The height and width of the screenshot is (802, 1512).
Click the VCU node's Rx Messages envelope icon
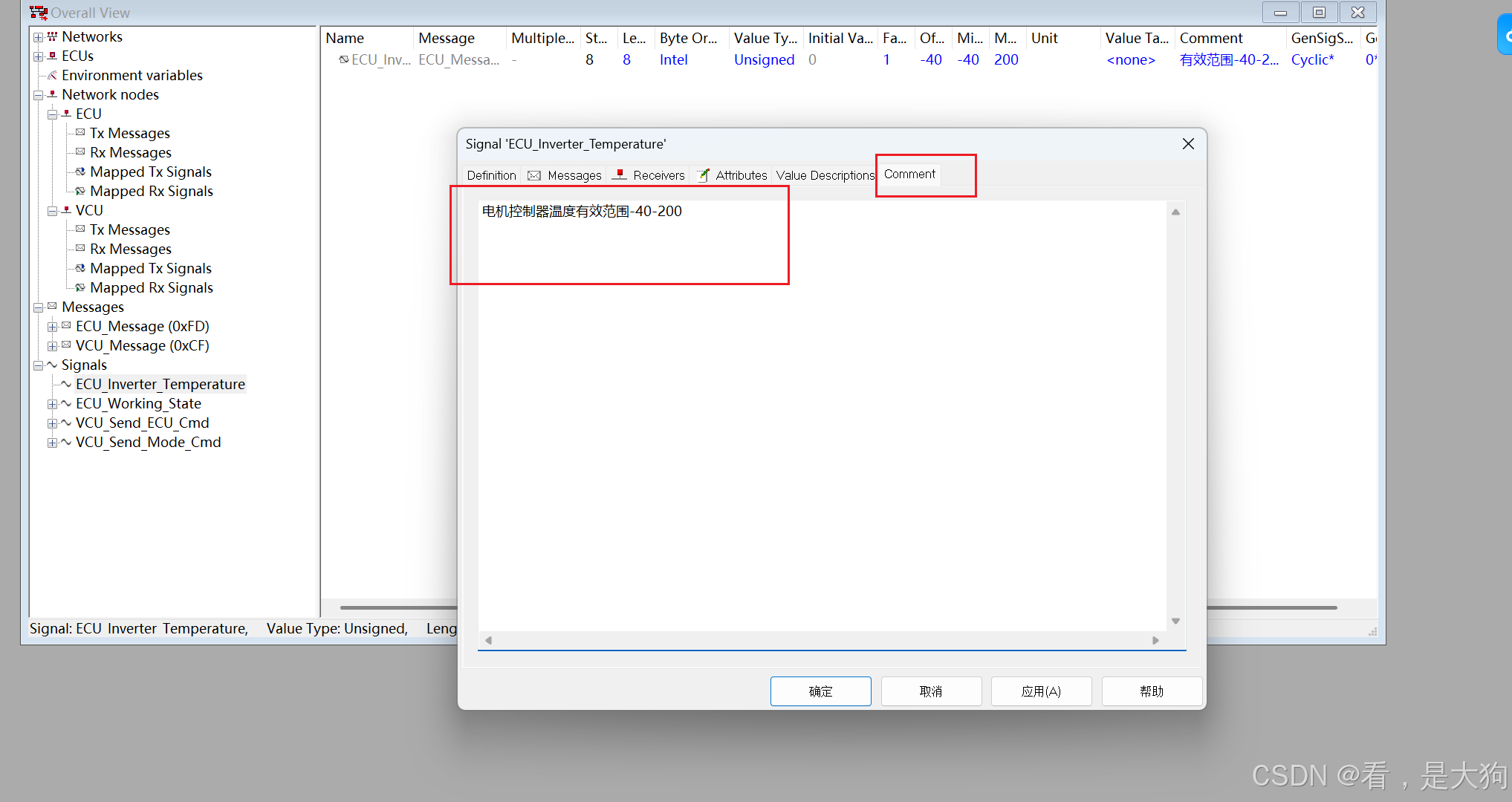[x=80, y=249]
